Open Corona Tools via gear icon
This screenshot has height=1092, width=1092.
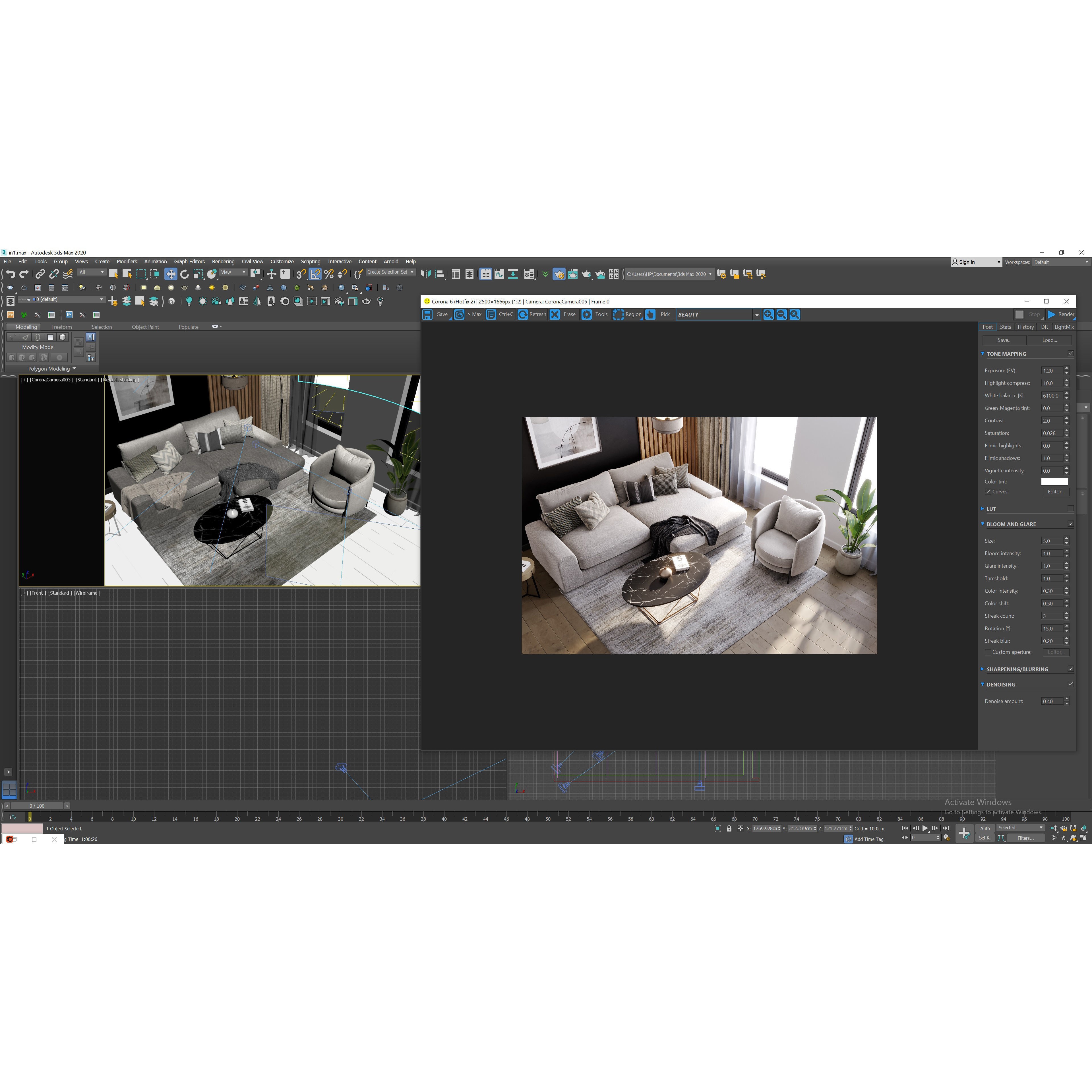coord(587,315)
